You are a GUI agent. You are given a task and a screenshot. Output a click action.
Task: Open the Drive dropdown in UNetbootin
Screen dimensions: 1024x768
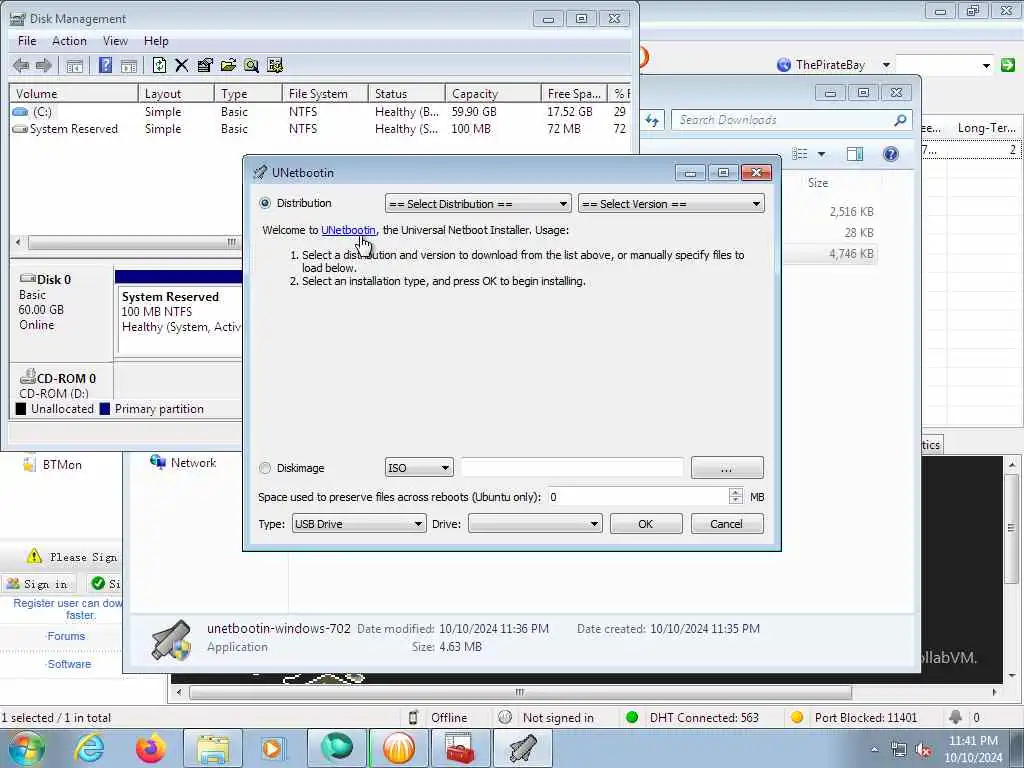535,524
